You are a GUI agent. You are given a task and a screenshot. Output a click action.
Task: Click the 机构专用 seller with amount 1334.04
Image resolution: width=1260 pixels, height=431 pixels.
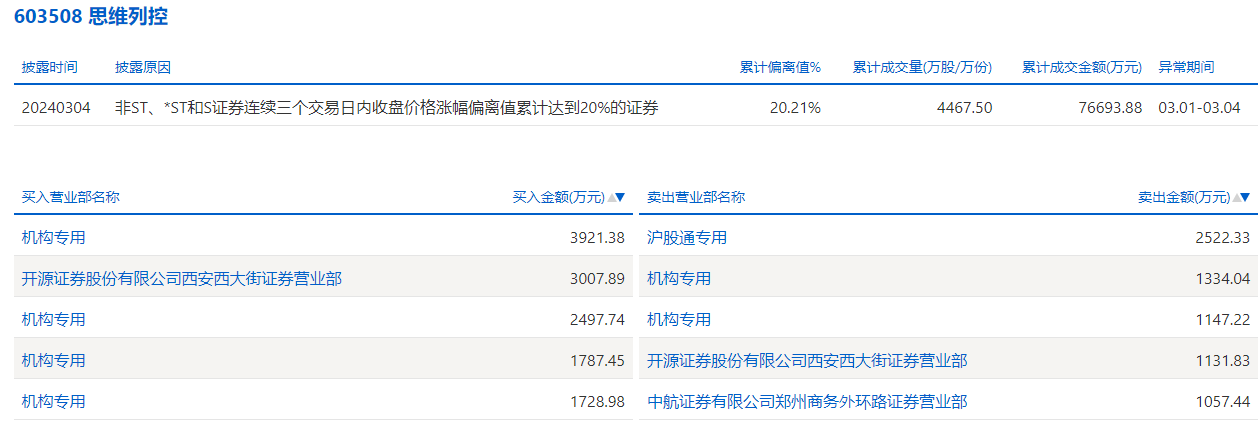point(679,279)
